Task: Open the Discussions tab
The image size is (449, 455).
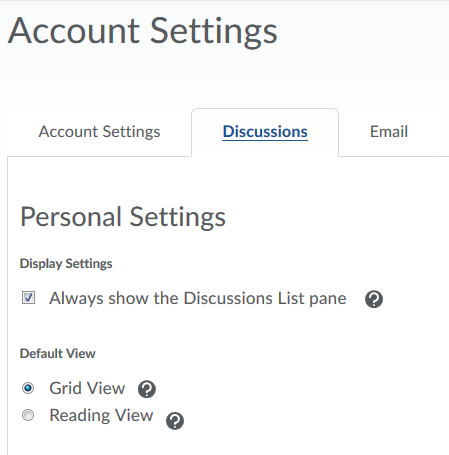Action: click(265, 132)
